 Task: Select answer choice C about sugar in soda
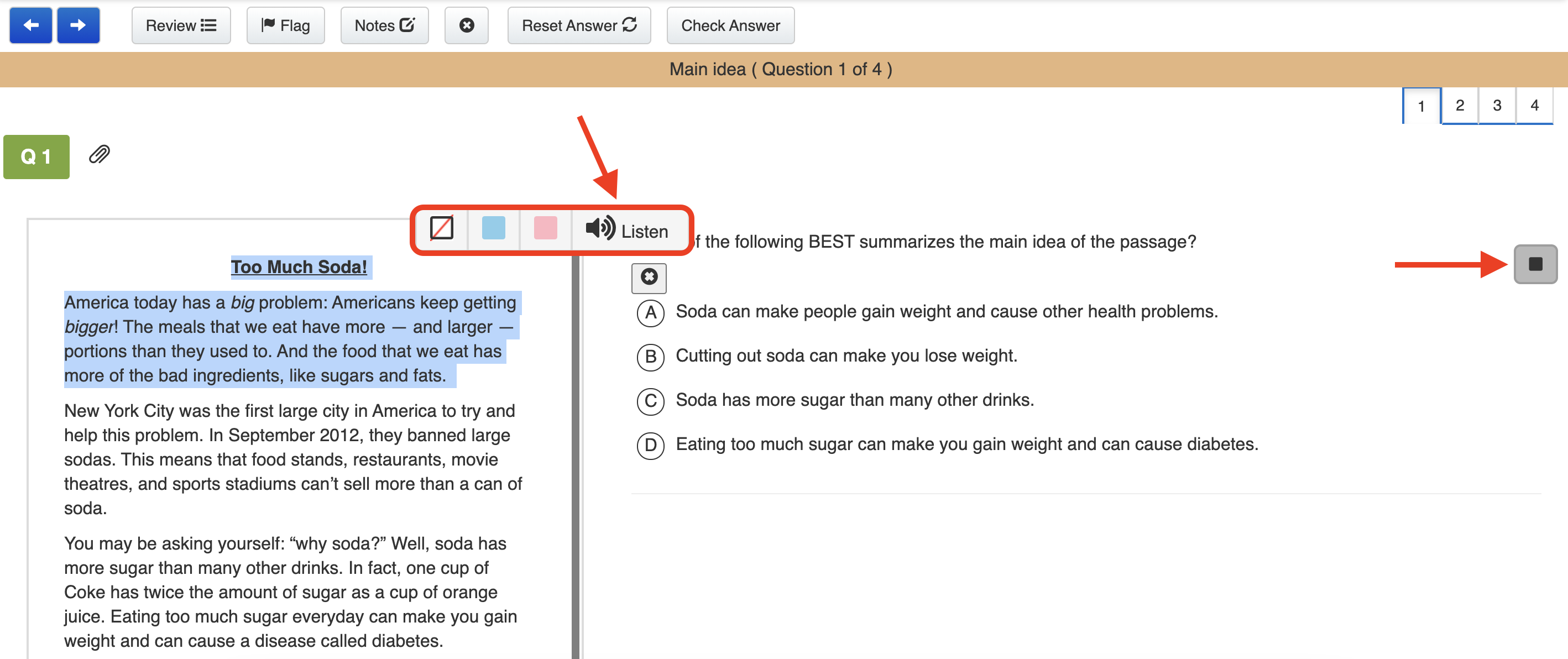pyautogui.click(x=650, y=401)
